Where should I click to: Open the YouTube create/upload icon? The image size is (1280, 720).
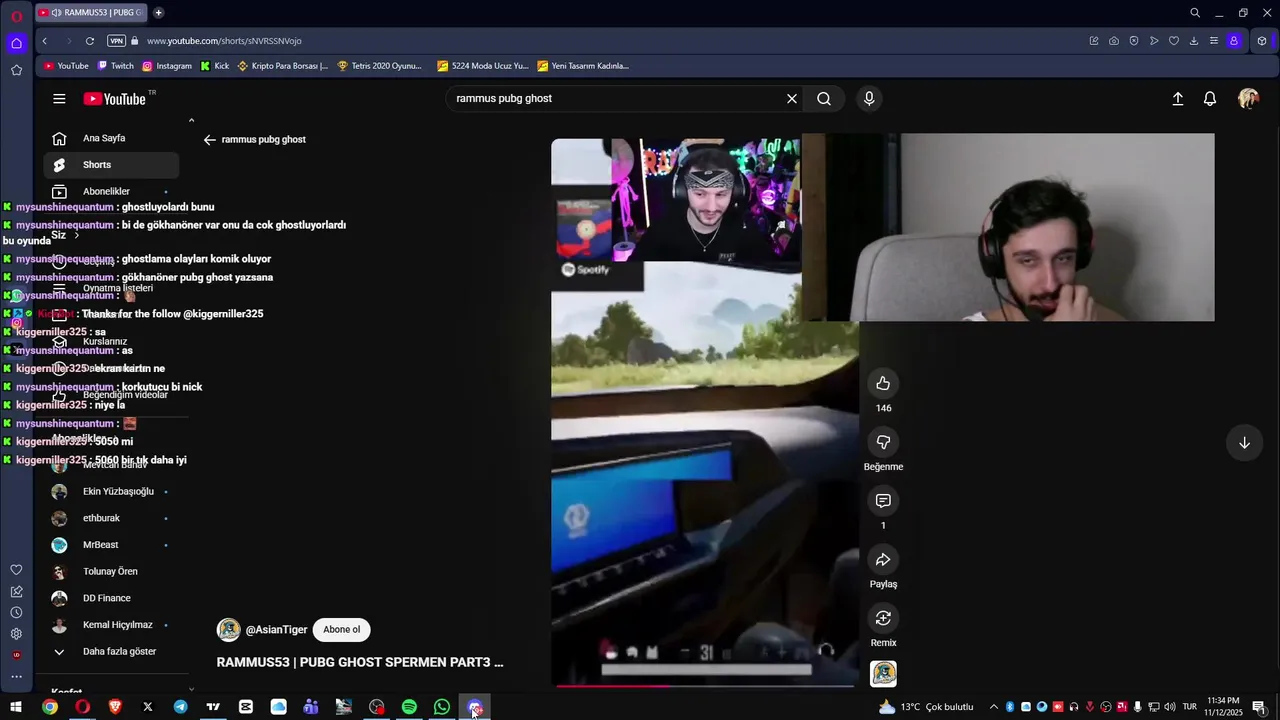pos(1178,99)
